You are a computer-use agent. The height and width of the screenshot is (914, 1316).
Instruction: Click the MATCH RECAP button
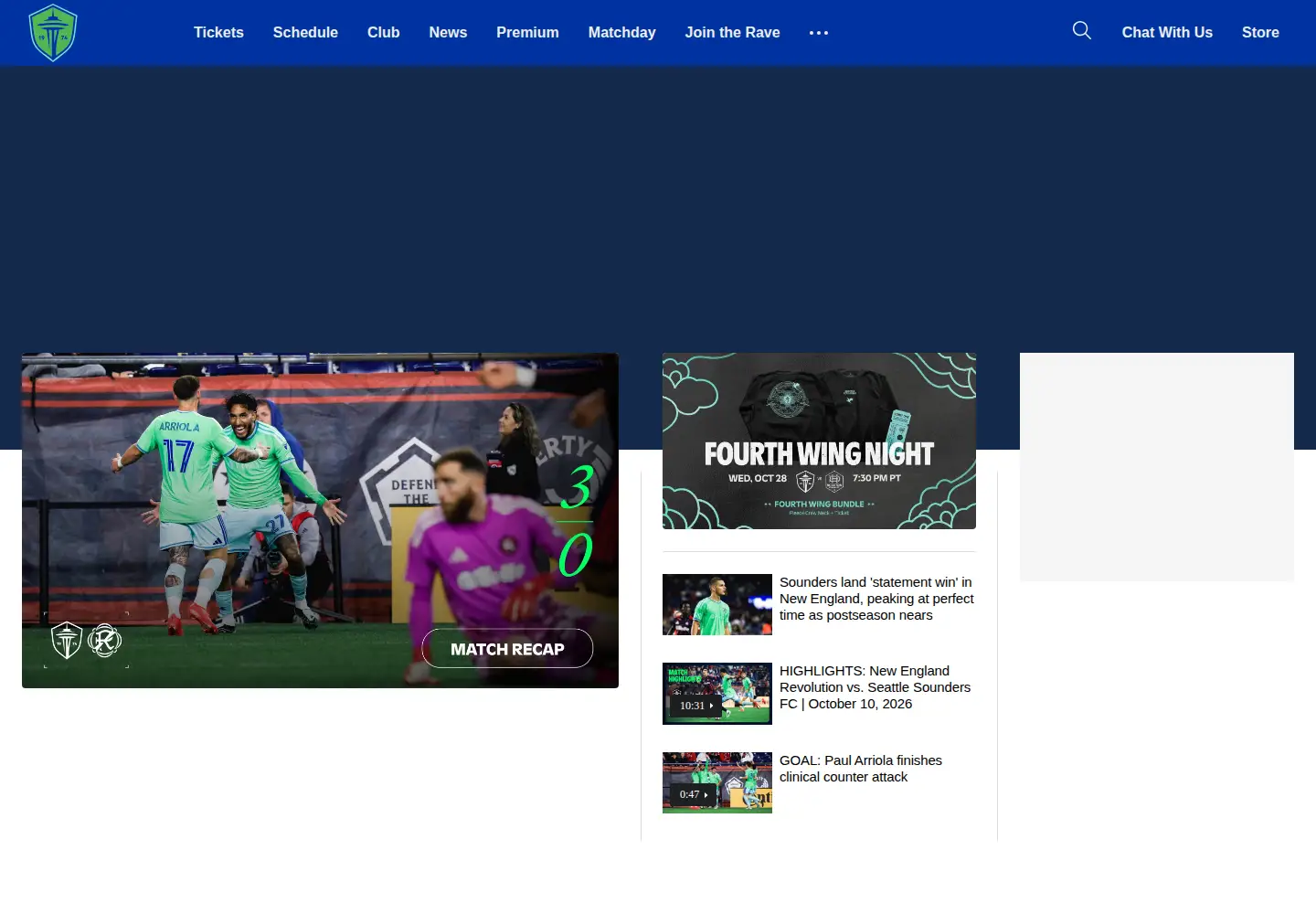507,648
